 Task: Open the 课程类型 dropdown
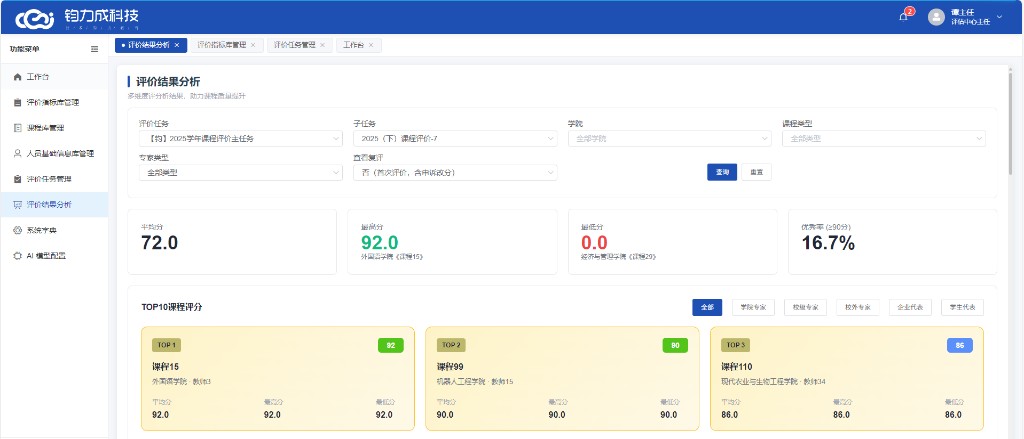coord(884,138)
